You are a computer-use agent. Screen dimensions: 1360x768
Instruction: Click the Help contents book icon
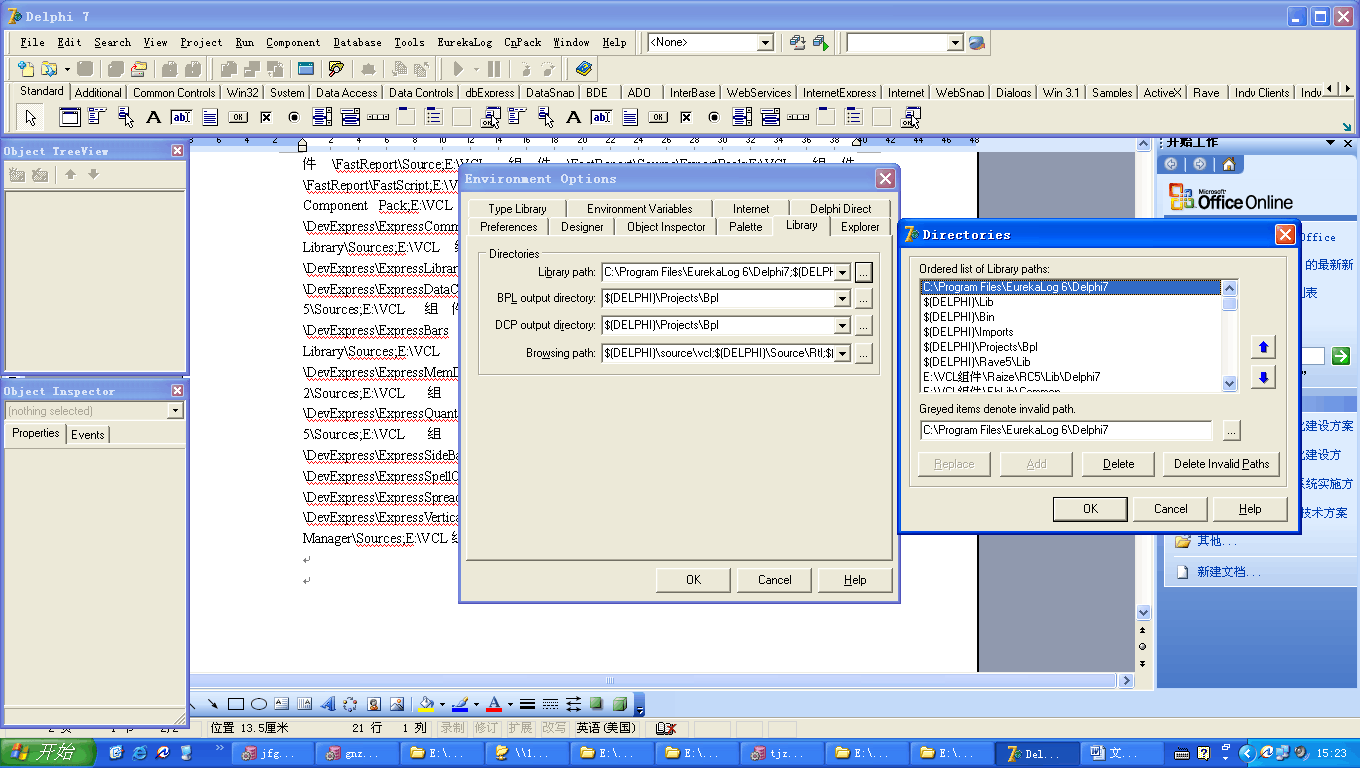[584, 69]
